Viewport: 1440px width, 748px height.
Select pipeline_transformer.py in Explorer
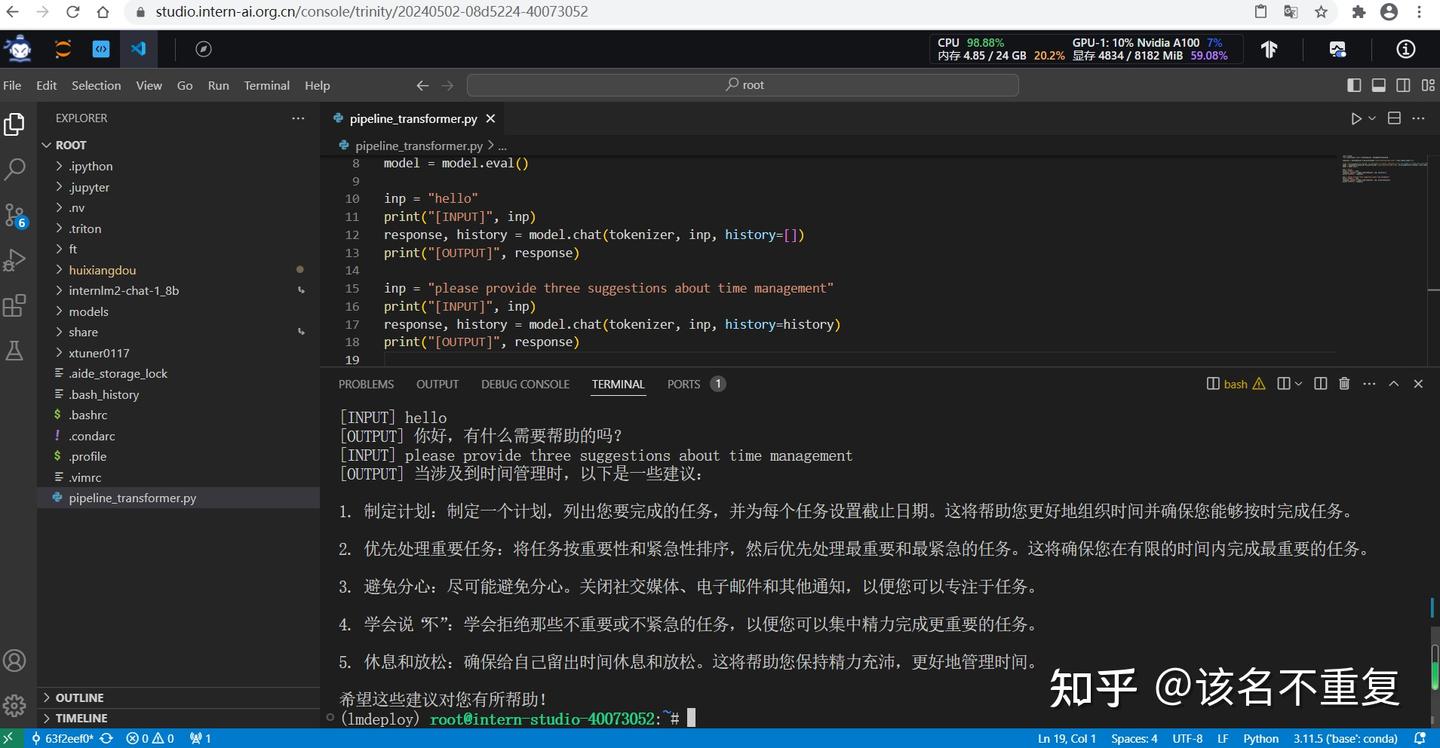point(178,498)
